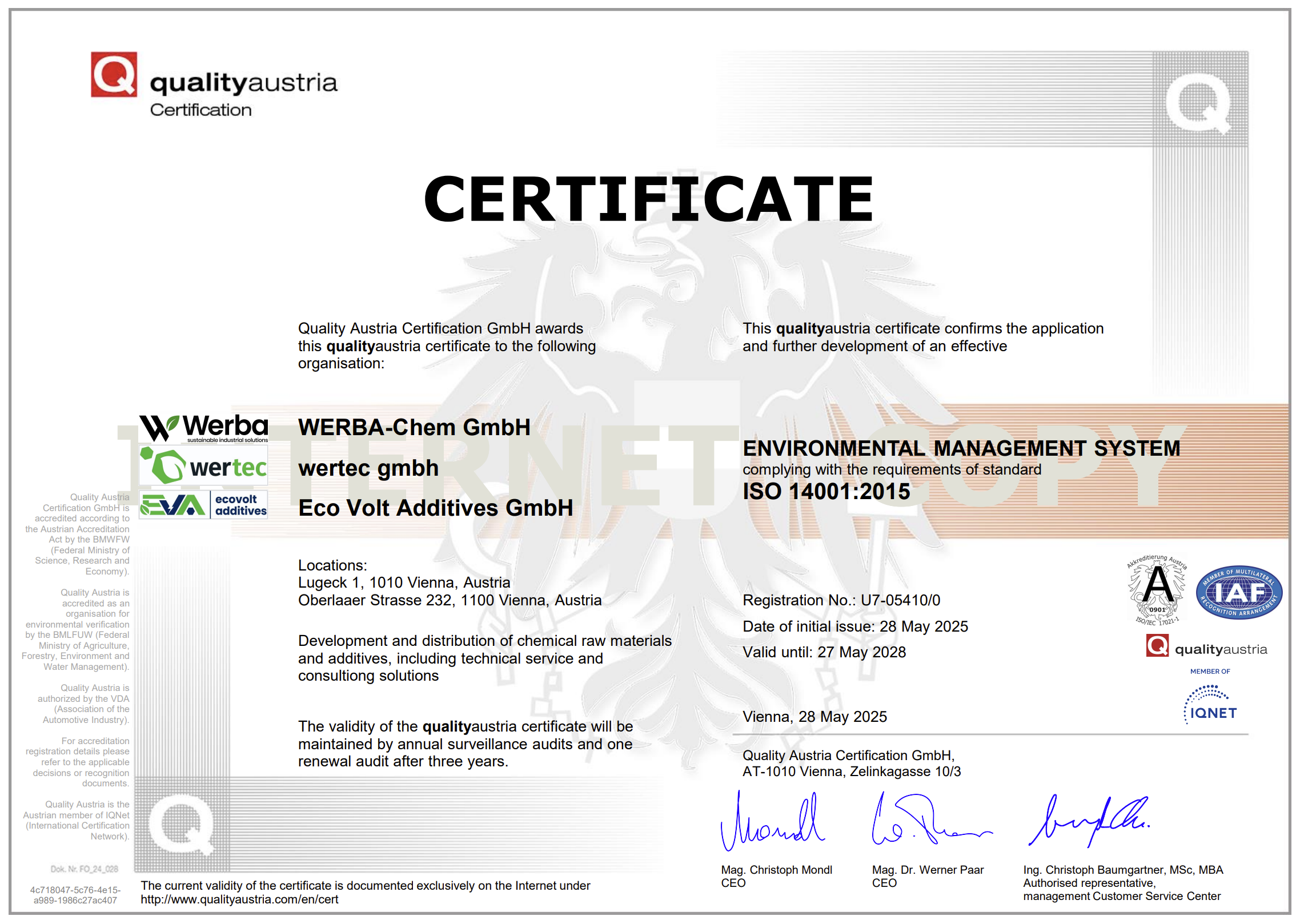This screenshot has height=924, width=1300.
Task: Click ENVIRONMENTAL MANAGEMENT SYSTEM heading
Action: click(x=961, y=448)
